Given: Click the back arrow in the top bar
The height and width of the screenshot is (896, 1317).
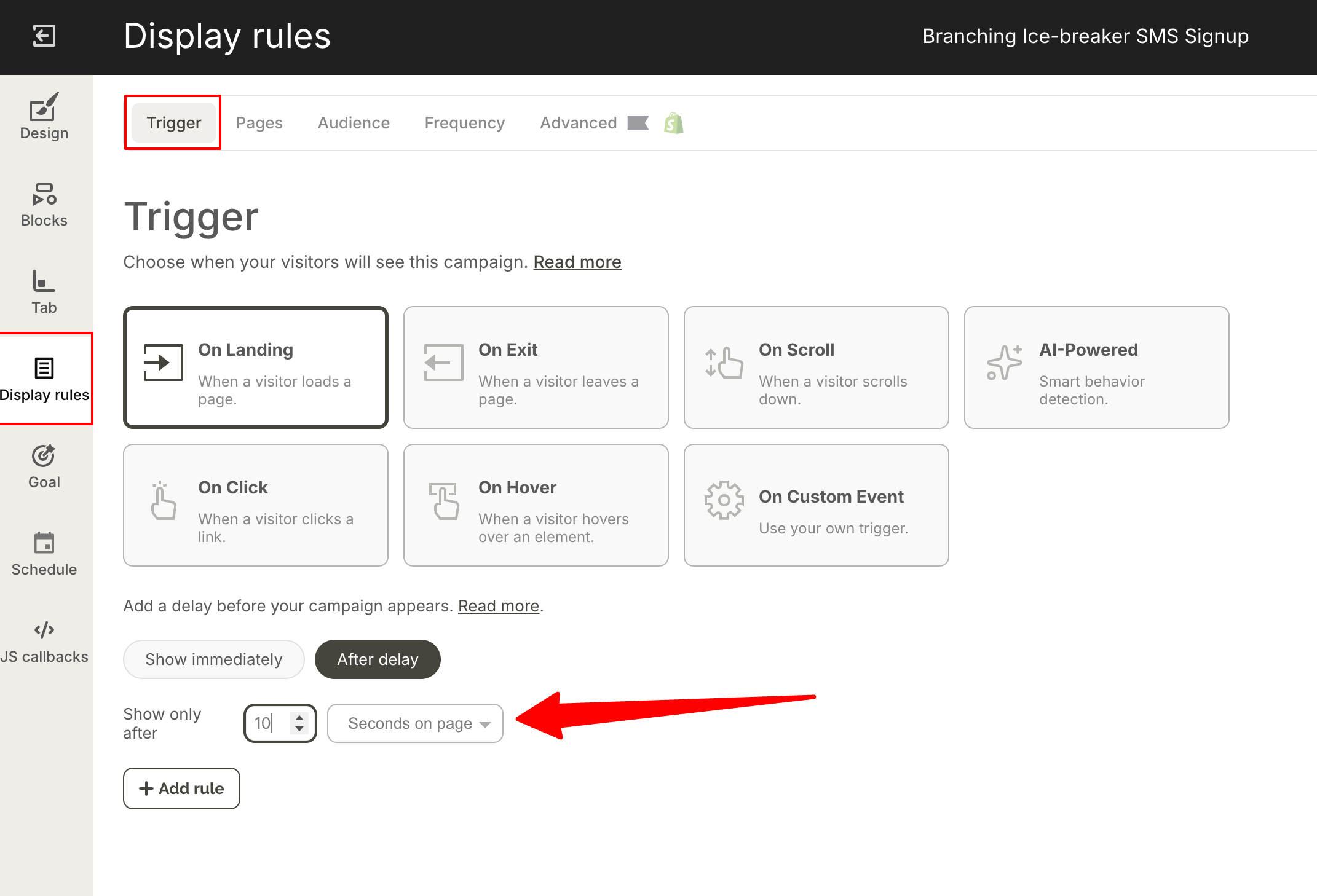Looking at the screenshot, I should pos(44,37).
